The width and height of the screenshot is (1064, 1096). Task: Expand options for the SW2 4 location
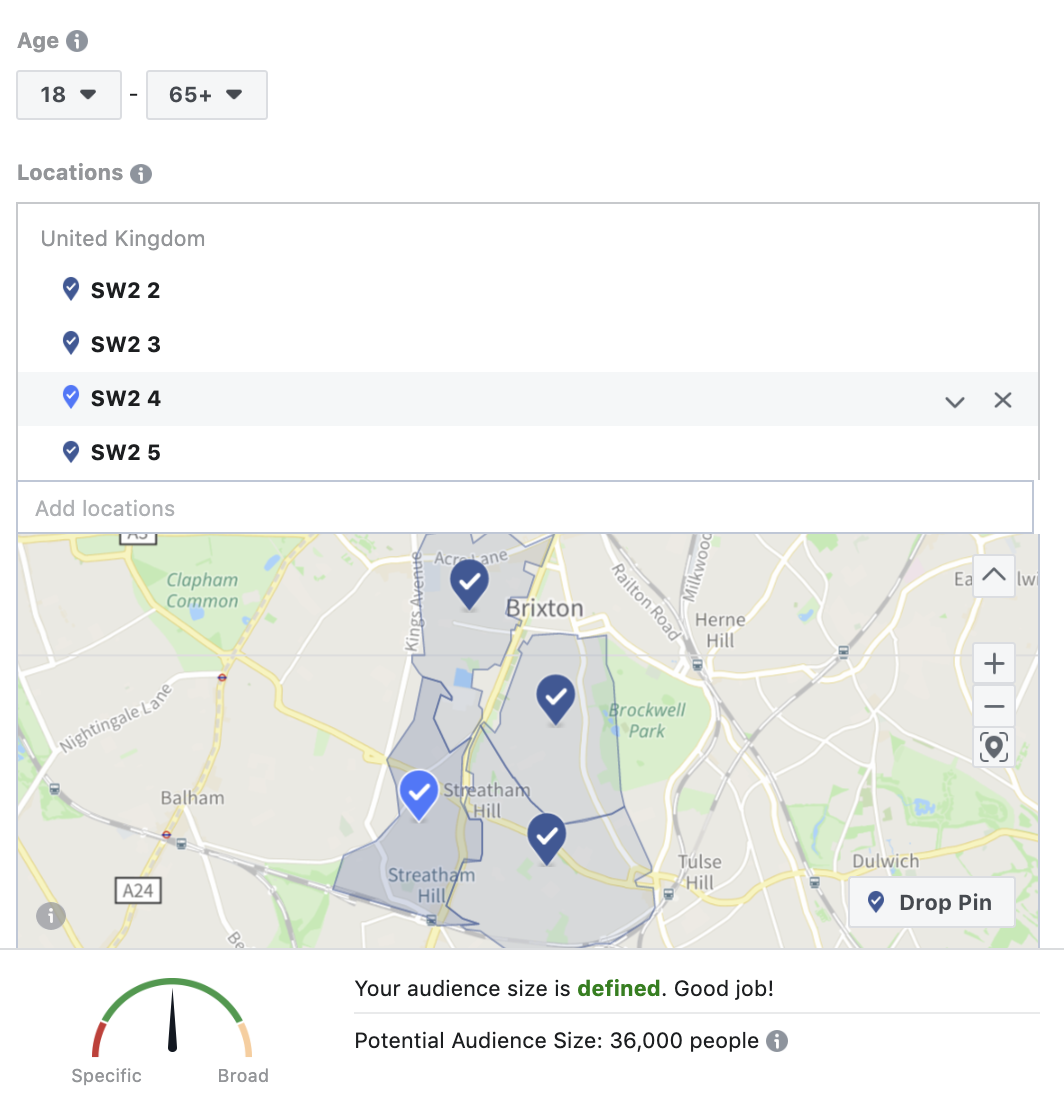[x=955, y=401]
